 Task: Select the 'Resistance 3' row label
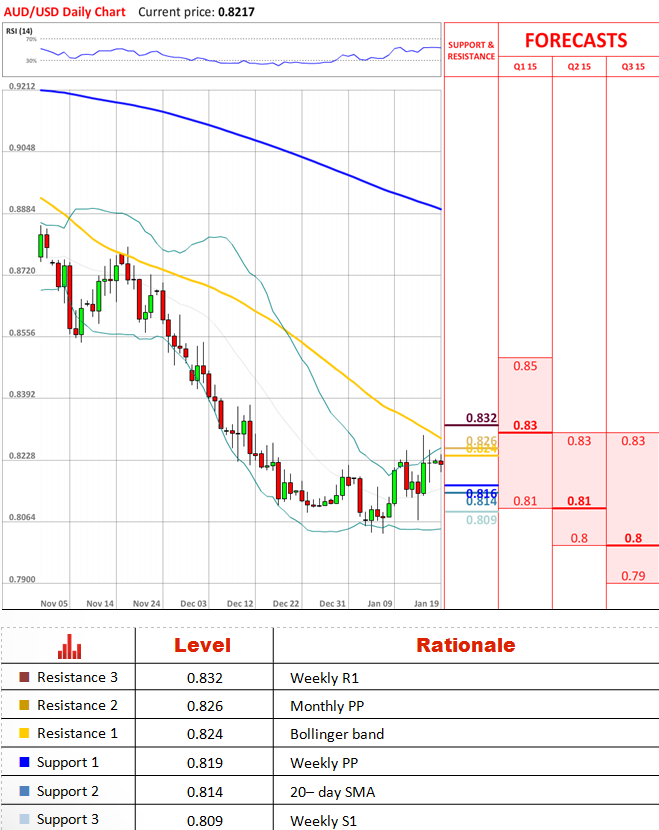coord(77,678)
